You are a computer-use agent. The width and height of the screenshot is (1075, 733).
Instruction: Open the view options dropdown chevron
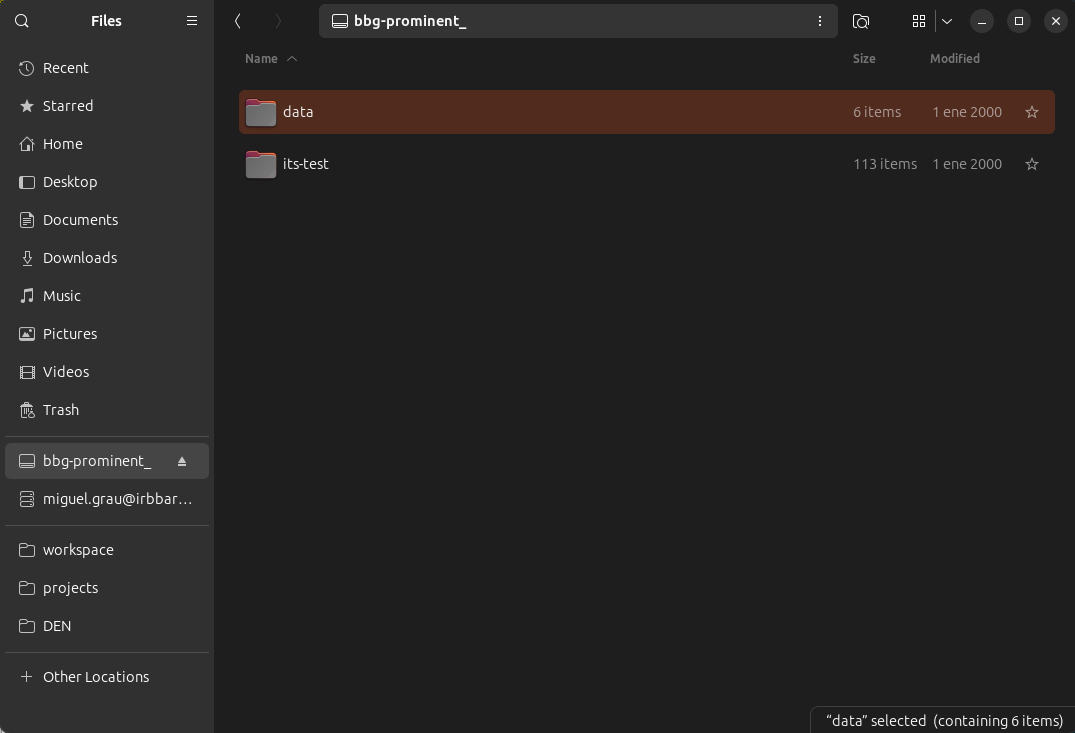(x=946, y=21)
